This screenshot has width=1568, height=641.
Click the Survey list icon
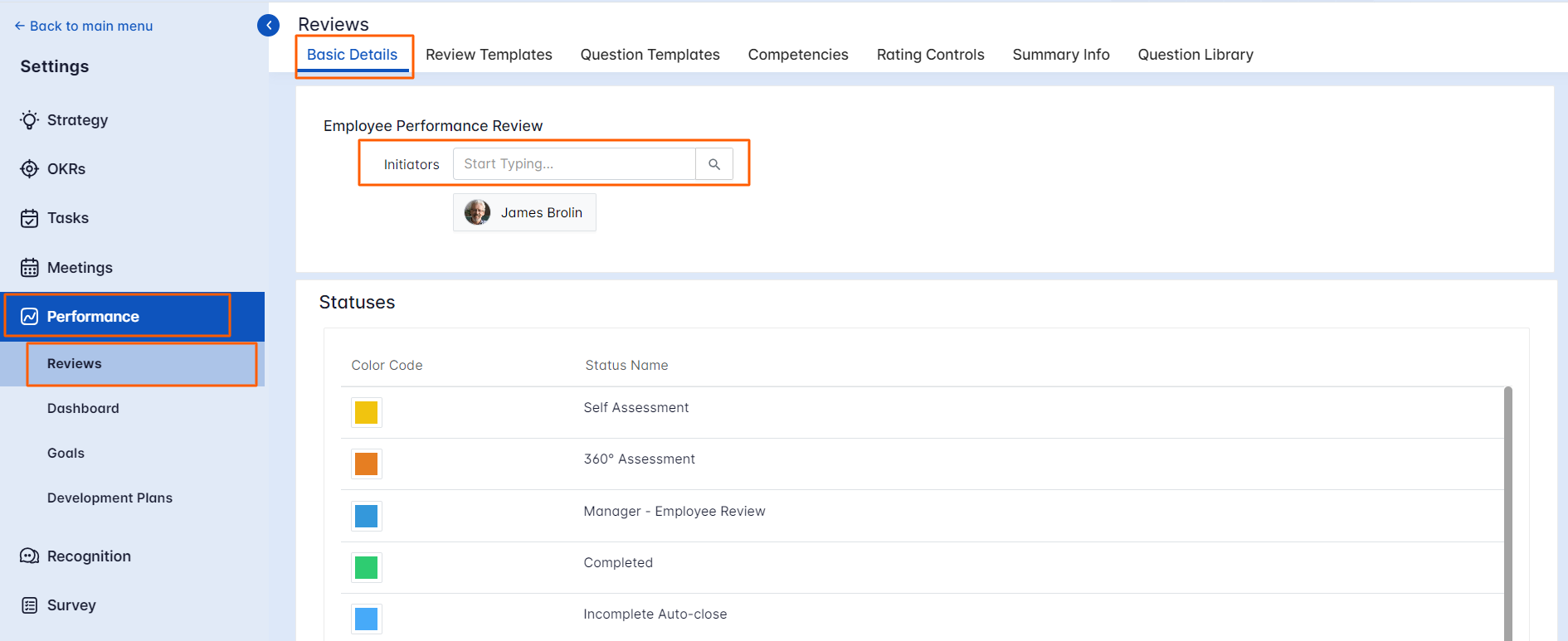point(30,605)
